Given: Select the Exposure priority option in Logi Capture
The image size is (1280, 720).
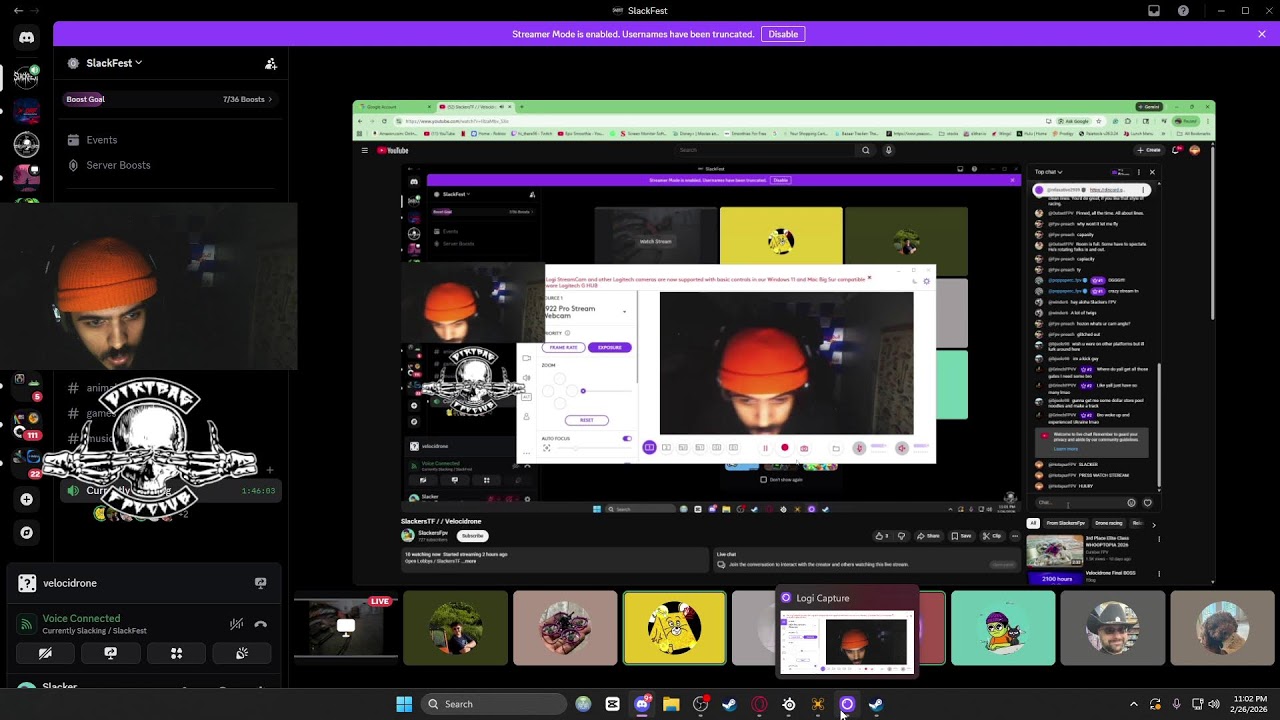Looking at the screenshot, I should click(610, 347).
